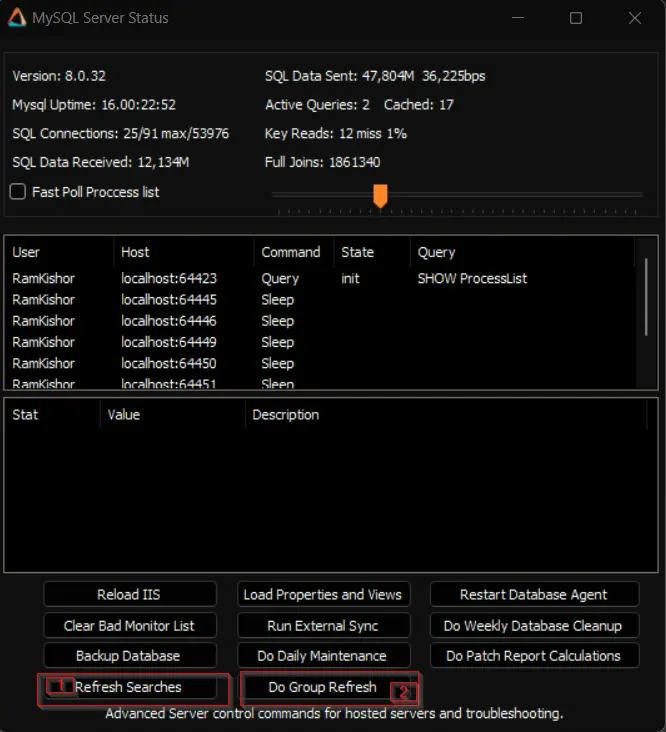Image resolution: width=666 pixels, height=732 pixels.
Task: Click the SQL Connections status text
Action: click(121, 134)
